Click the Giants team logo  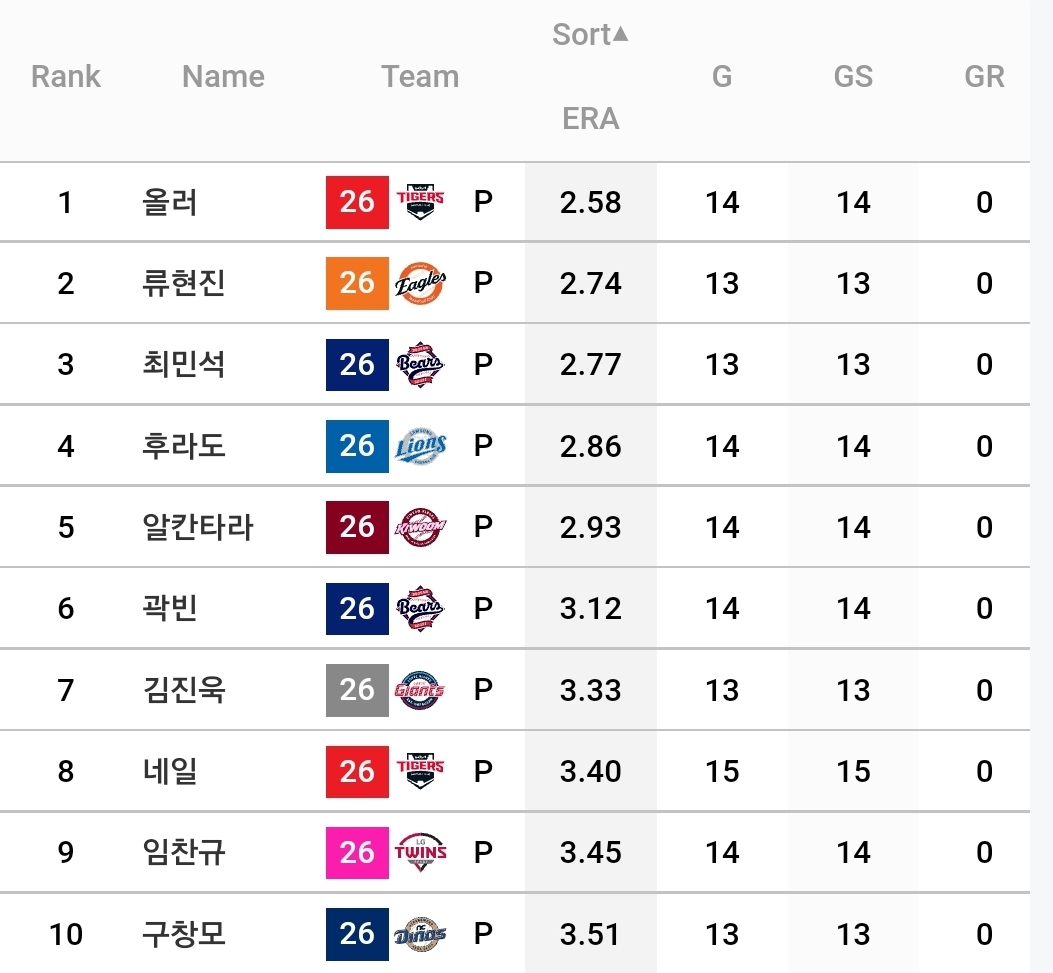click(420, 690)
